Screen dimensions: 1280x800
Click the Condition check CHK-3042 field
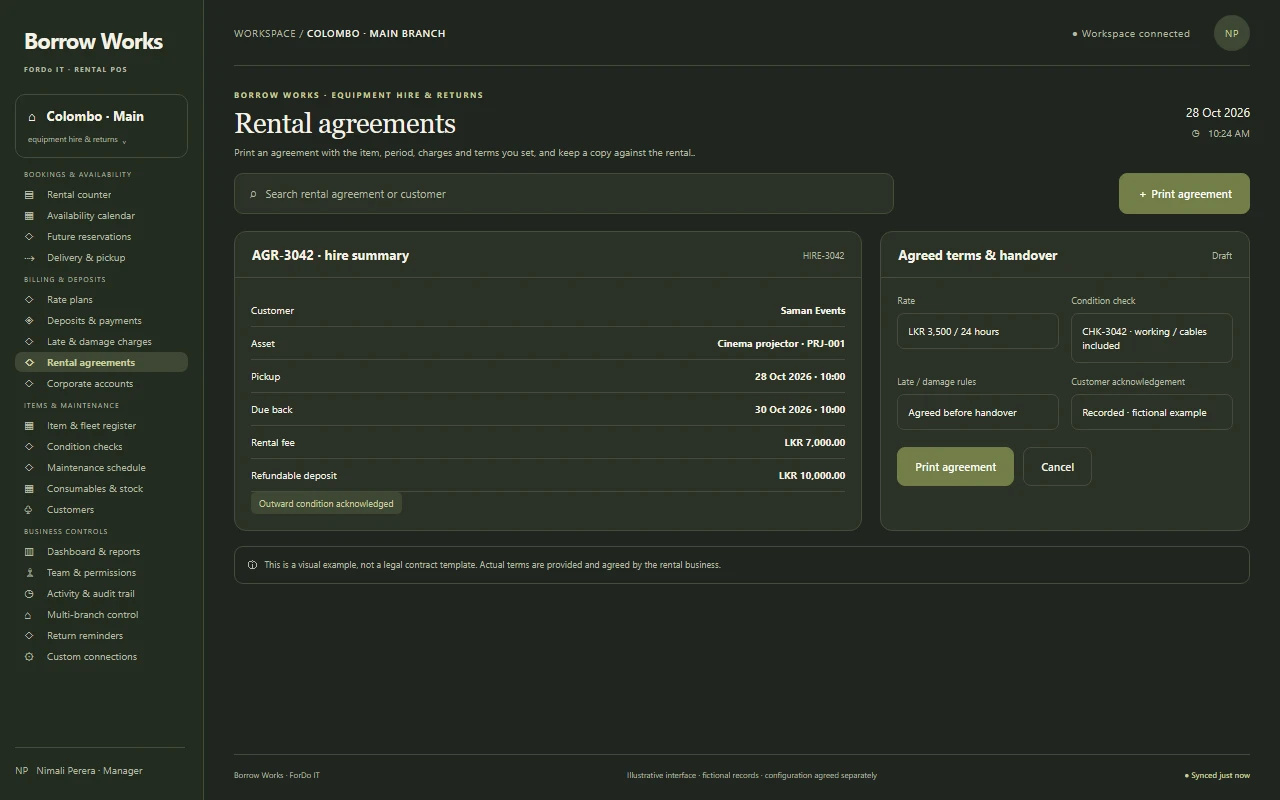click(x=1152, y=338)
